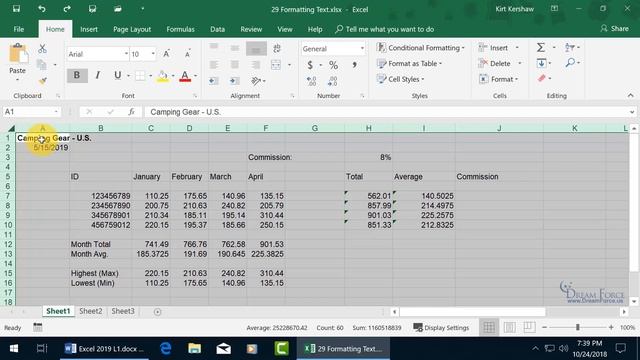Apply Accounting dollar number format
The height and width of the screenshot is (360, 640).
coord(310,64)
